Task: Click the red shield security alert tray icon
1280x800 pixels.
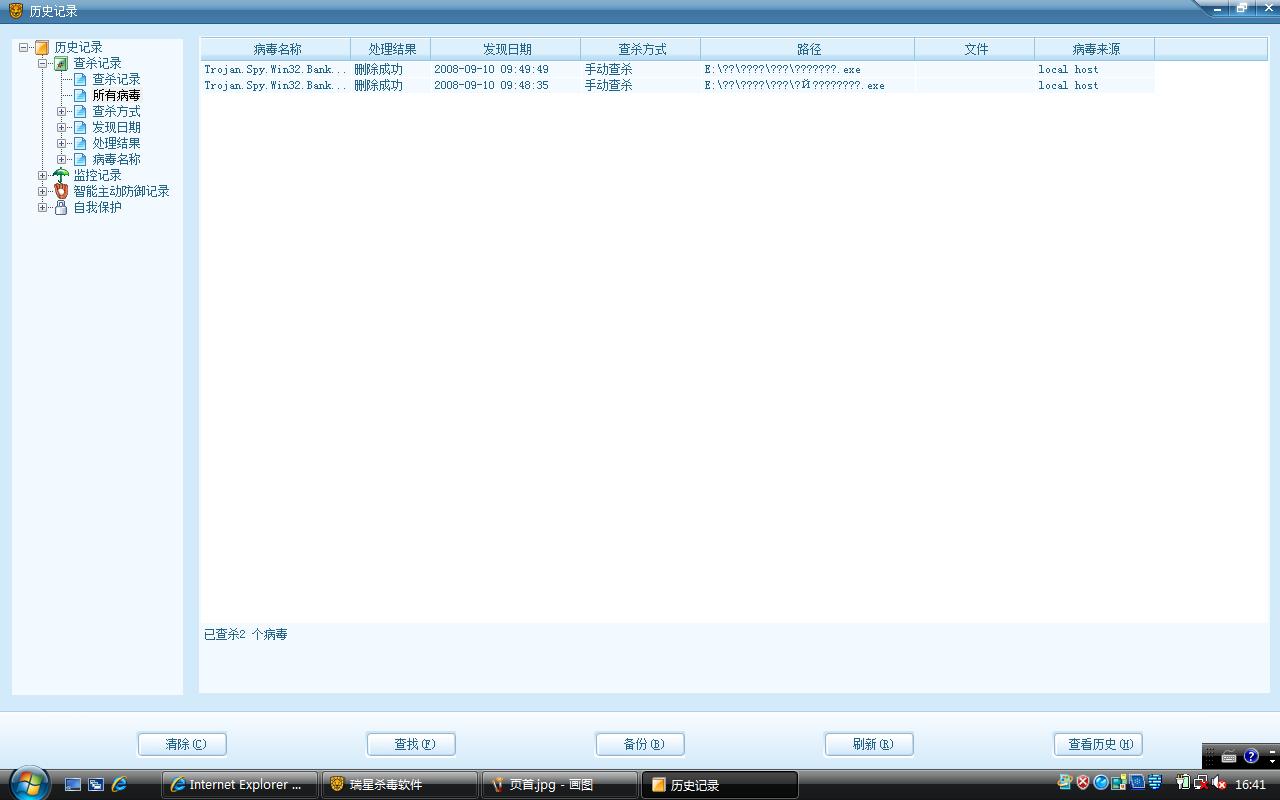Action: click(1082, 783)
